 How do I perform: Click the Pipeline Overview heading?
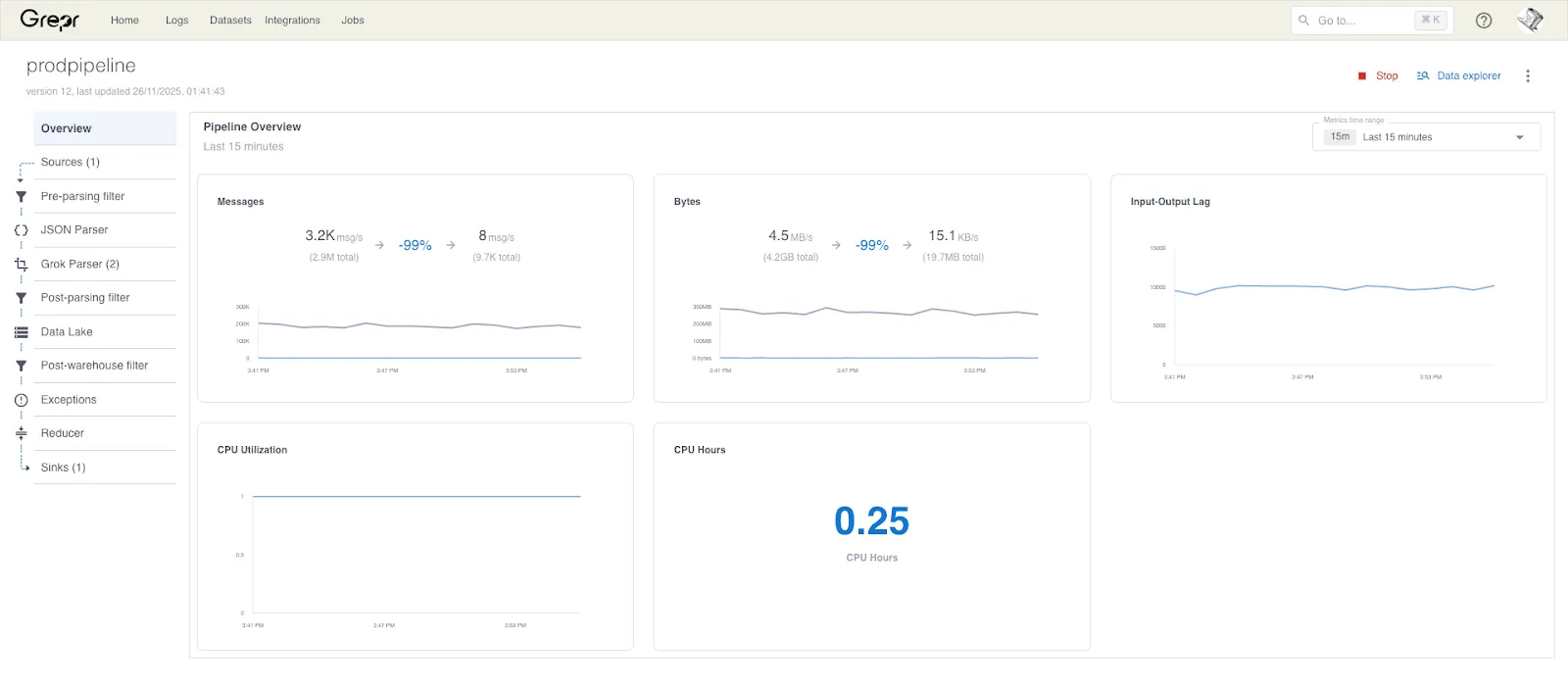[252, 127]
